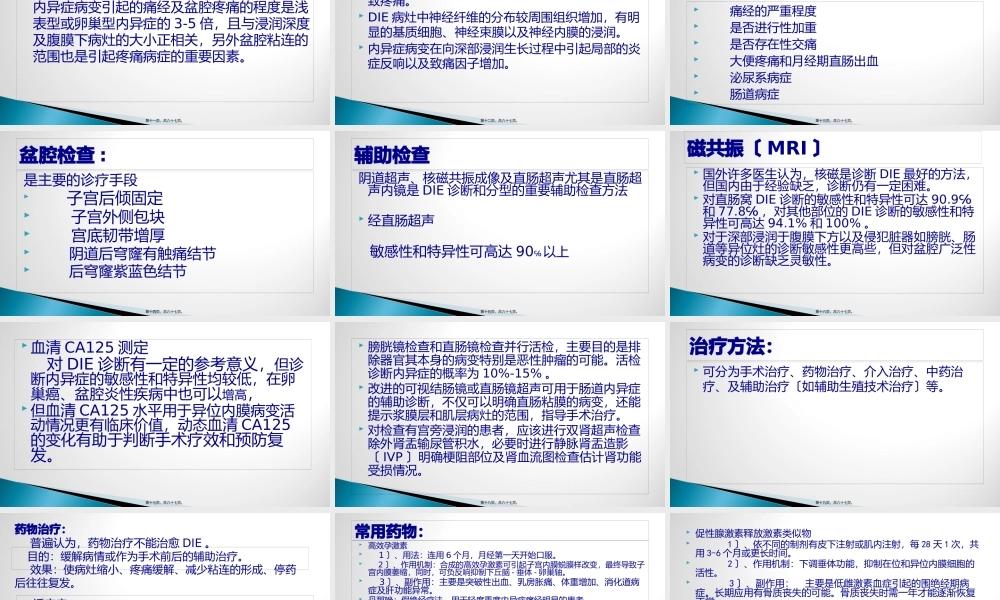Select the arrow marker next to 泌尿系病症
This screenshot has height=600, width=1000.
tap(695, 76)
